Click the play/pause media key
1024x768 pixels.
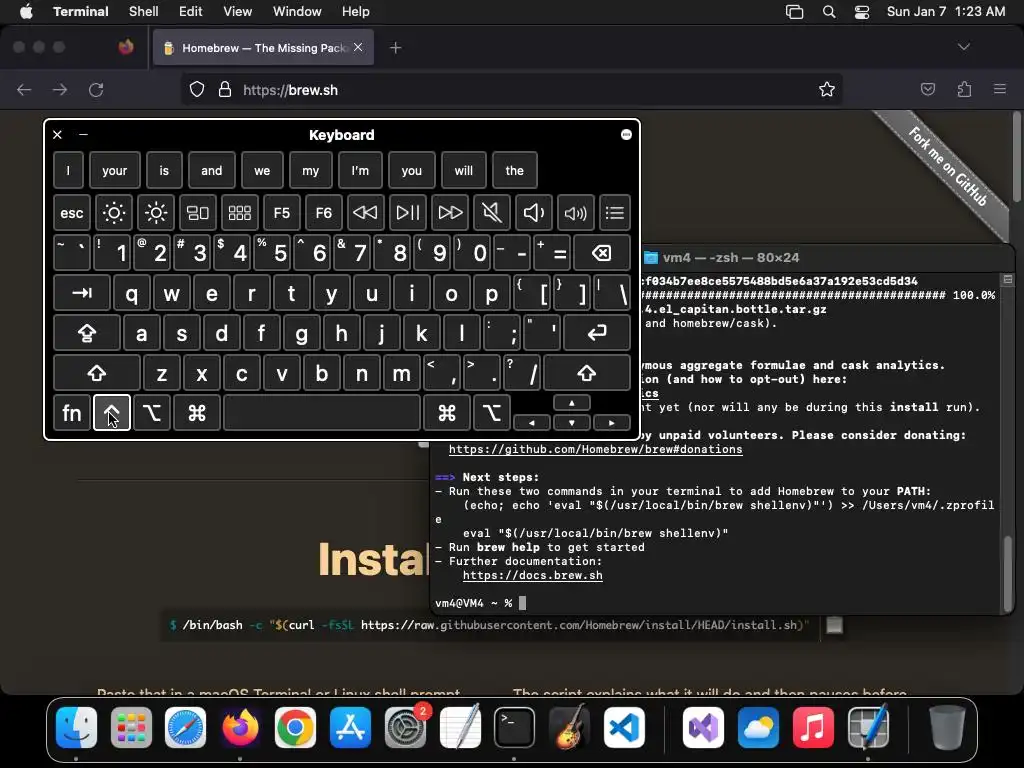[408, 212]
